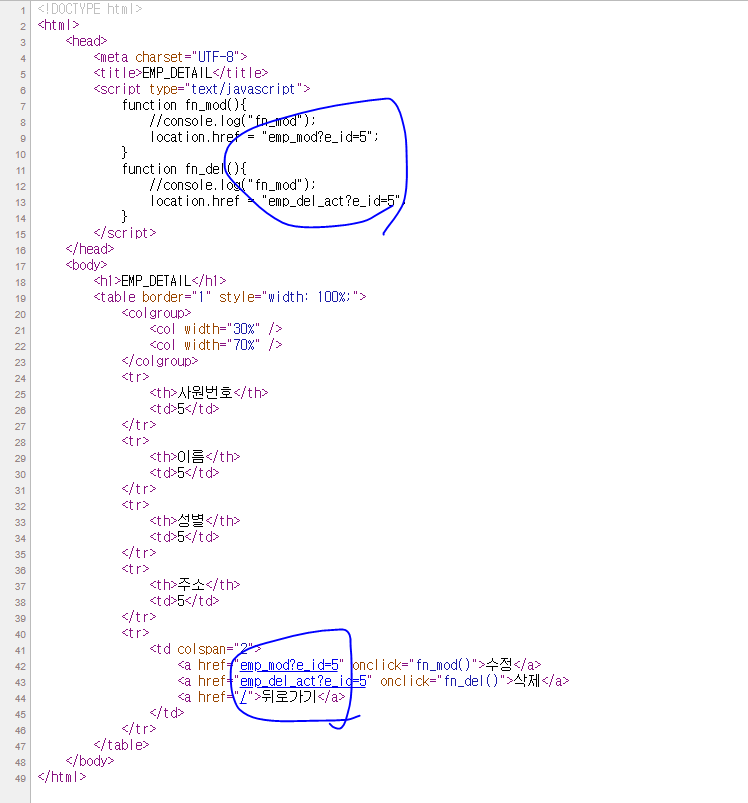The height and width of the screenshot is (803, 748).
Task: Click the onclick="fn_del()" attribute
Action: pos(443,681)
